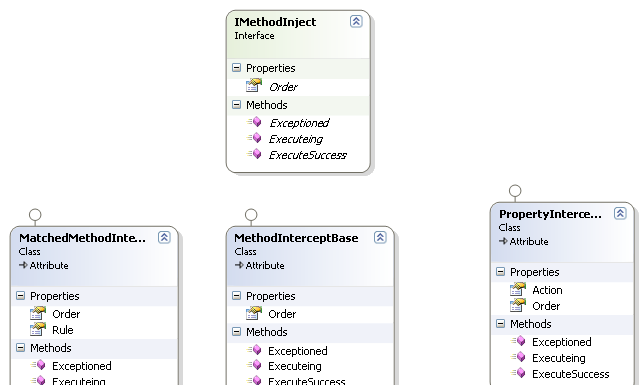Image resolution: width=643 pixels, height=385 pixels.
Task: Collapse the MethodInterceptBase class chevron
Action: pyautogui.click(x=380, y=237)
